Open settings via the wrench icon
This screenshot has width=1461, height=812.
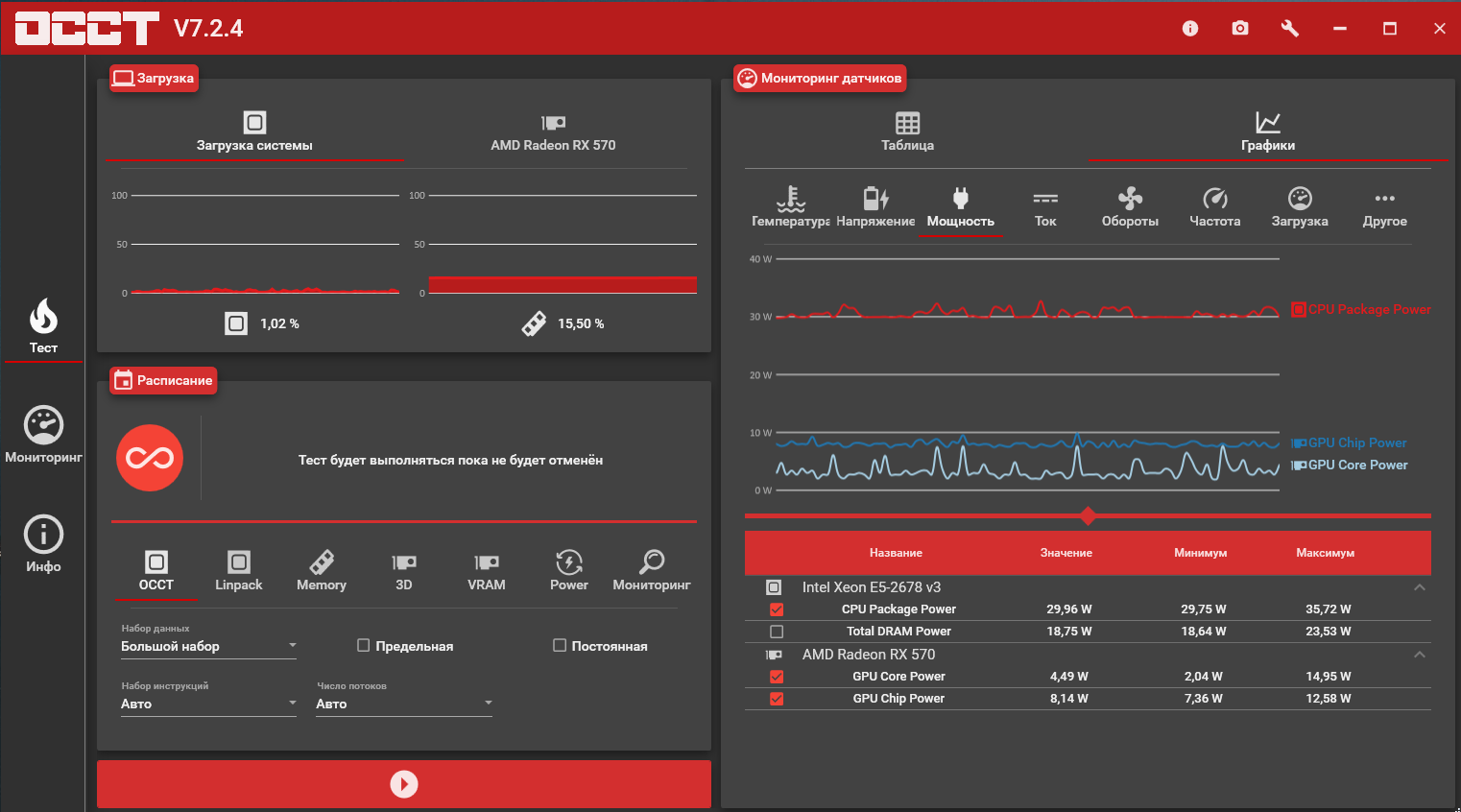click(1290, 29)
